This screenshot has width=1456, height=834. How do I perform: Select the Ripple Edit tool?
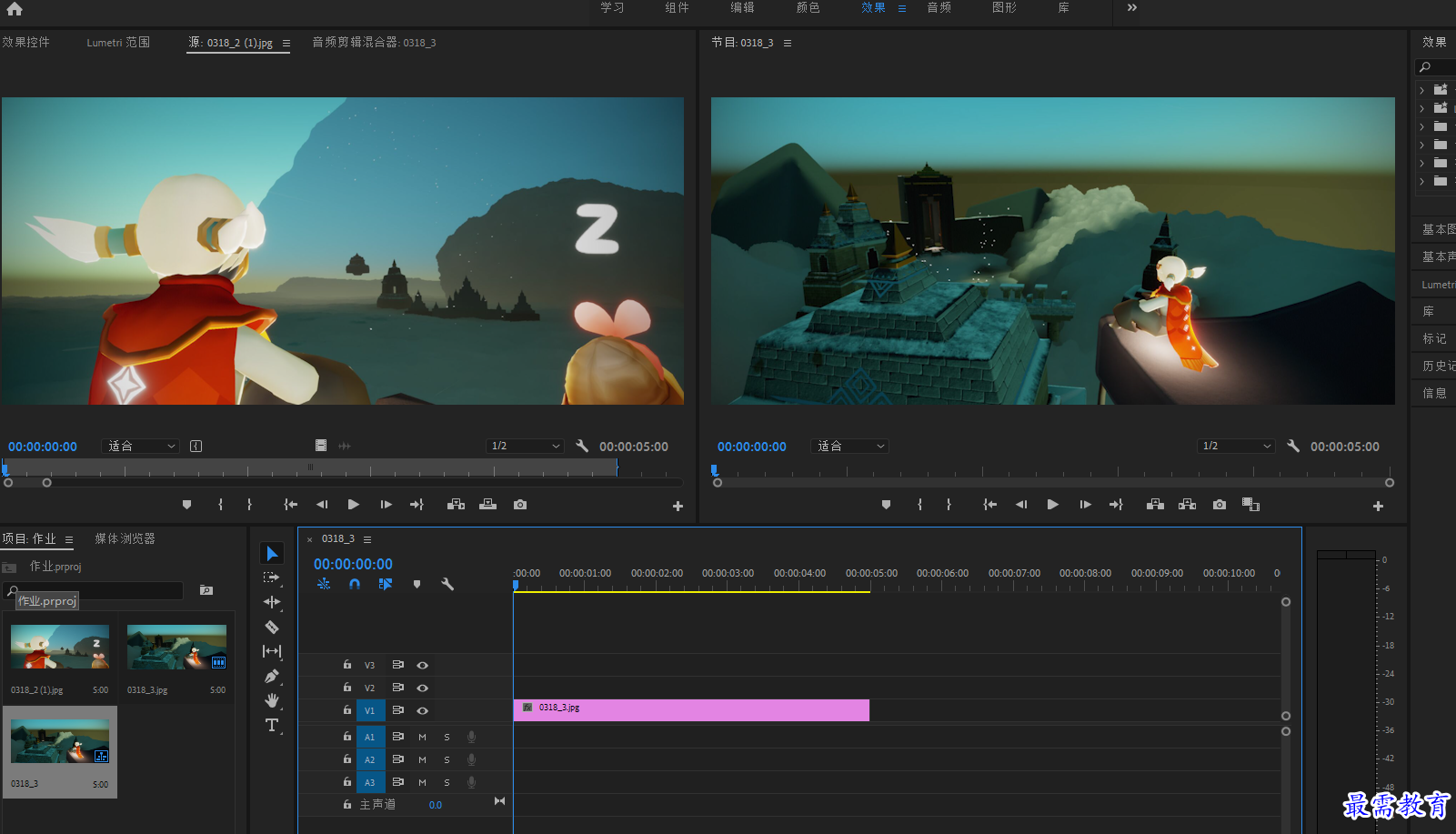point(271,602)
